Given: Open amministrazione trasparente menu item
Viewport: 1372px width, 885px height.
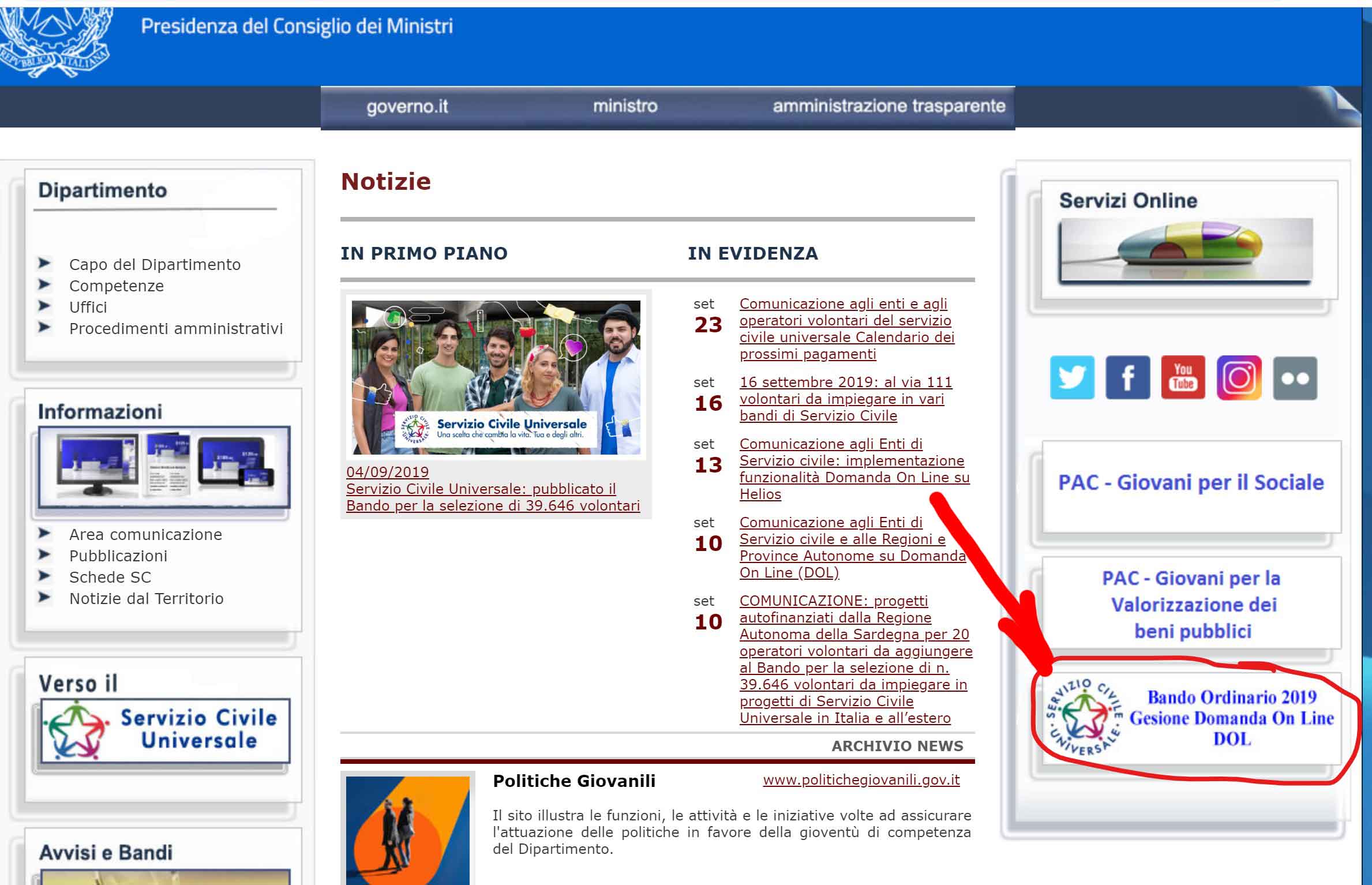Looking at the screenshot, I should tap(889, 106).
